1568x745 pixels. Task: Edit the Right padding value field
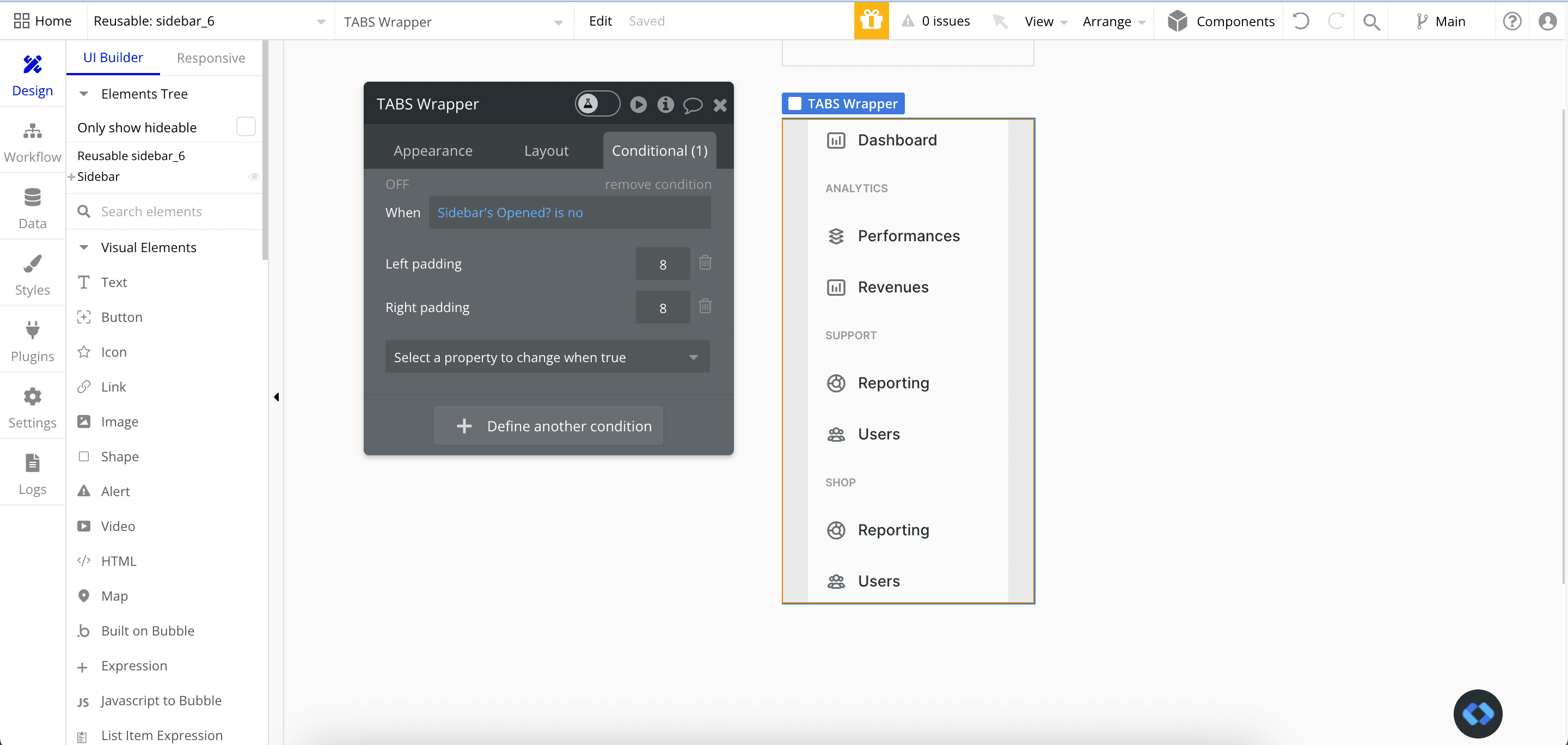tap(662, 307)
